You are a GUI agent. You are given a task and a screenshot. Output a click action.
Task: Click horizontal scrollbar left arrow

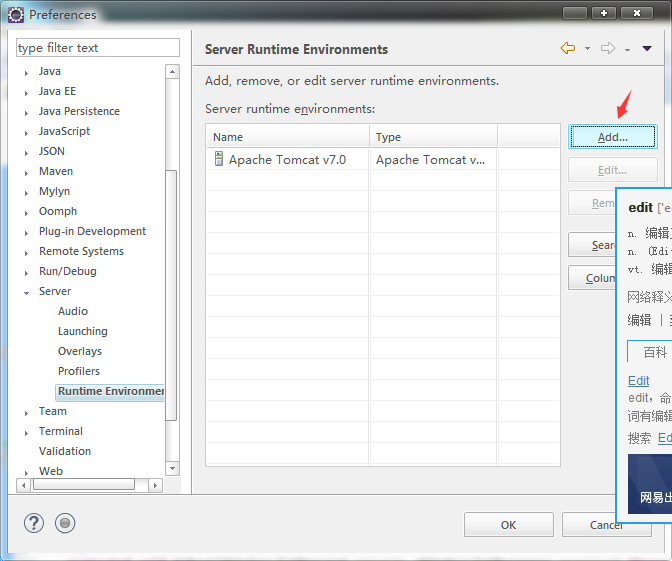pos(23,486)
